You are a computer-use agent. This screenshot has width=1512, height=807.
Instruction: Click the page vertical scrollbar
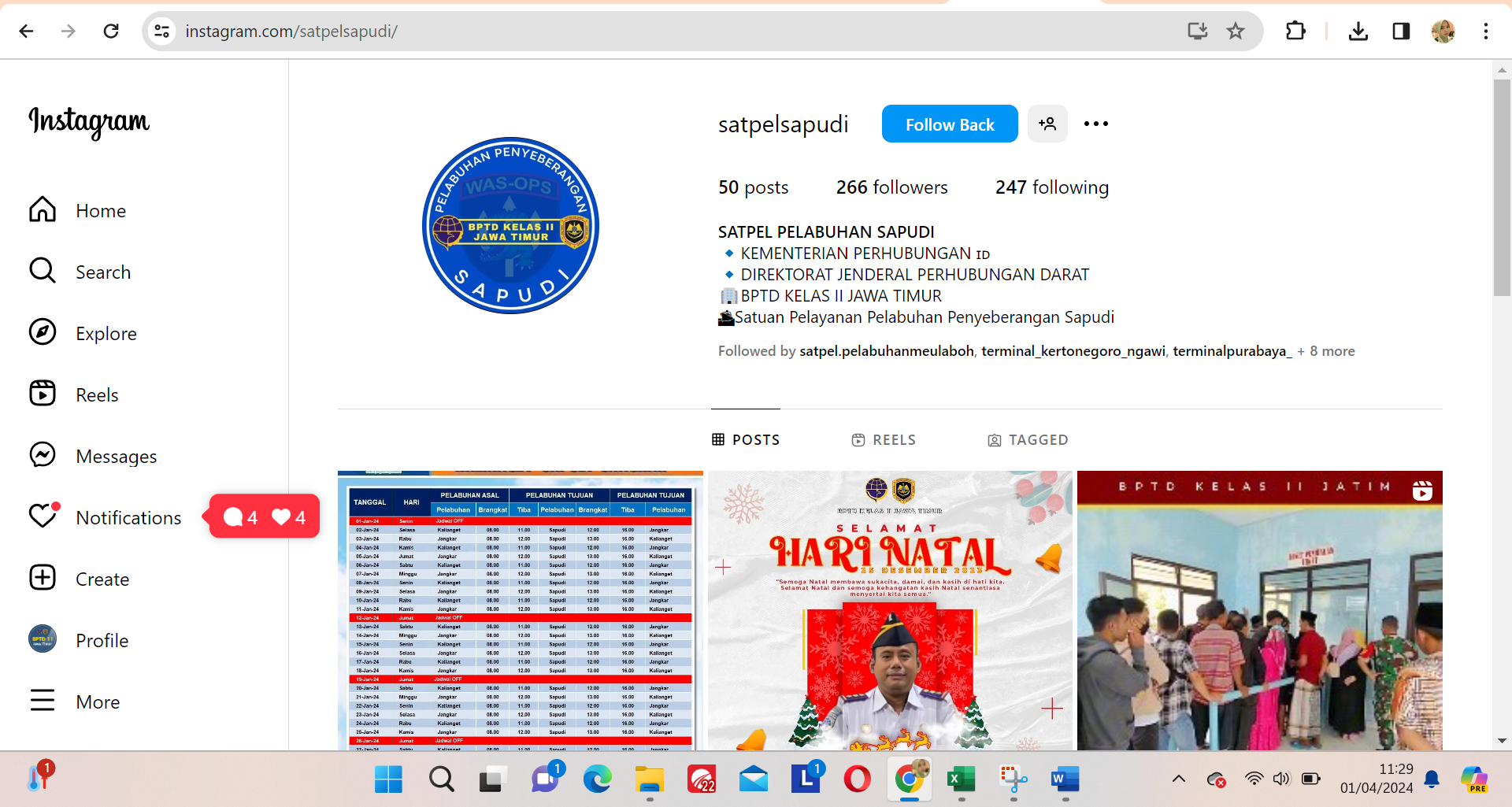pos(1501,189)
